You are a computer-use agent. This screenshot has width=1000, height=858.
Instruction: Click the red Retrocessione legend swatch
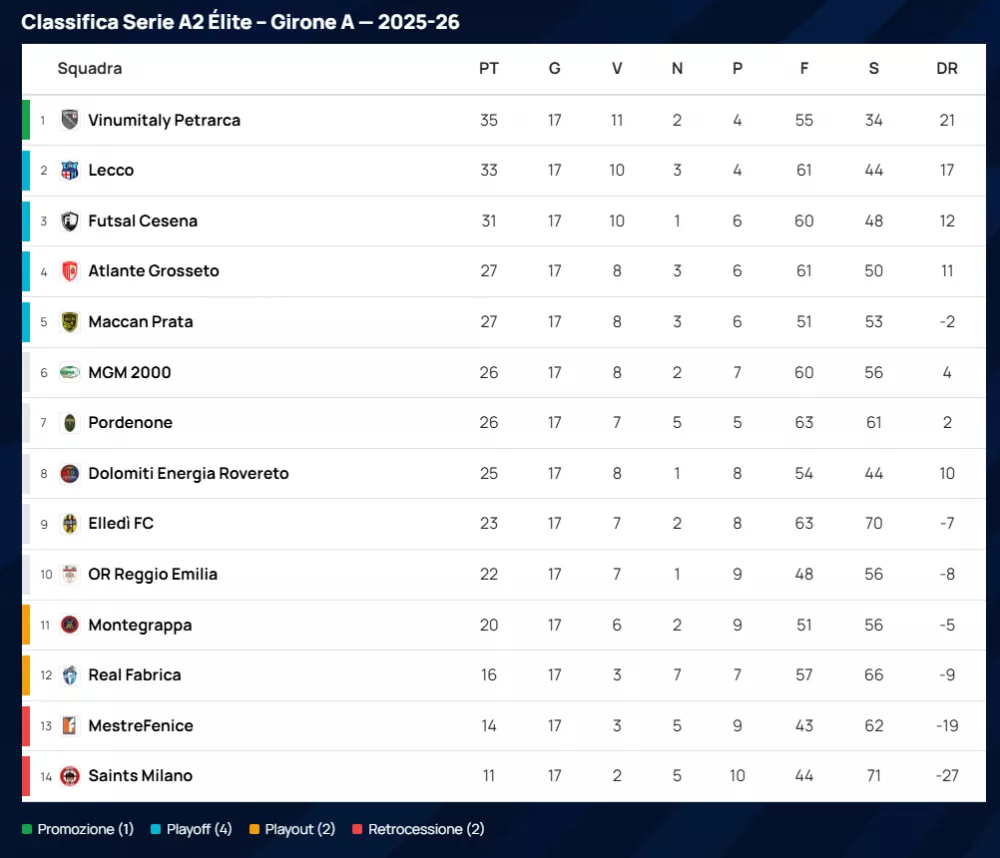point(357,829)
